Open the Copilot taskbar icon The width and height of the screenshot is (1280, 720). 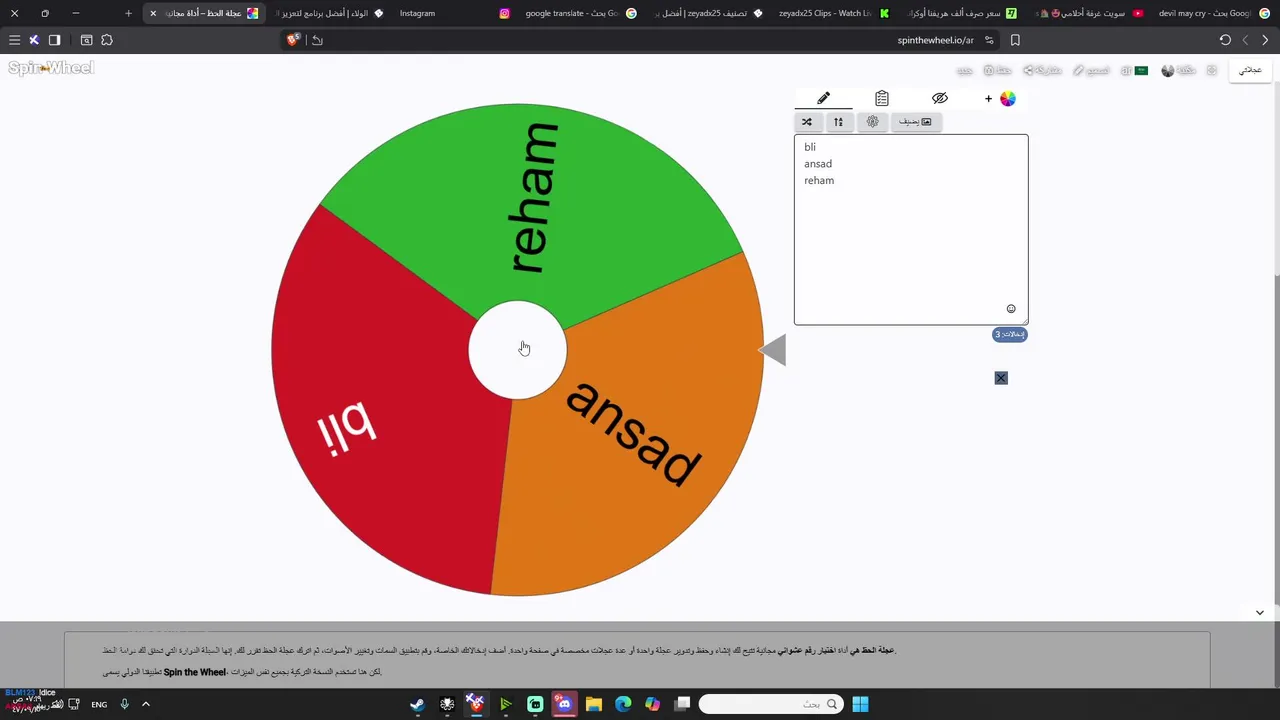tap(652, 704)
